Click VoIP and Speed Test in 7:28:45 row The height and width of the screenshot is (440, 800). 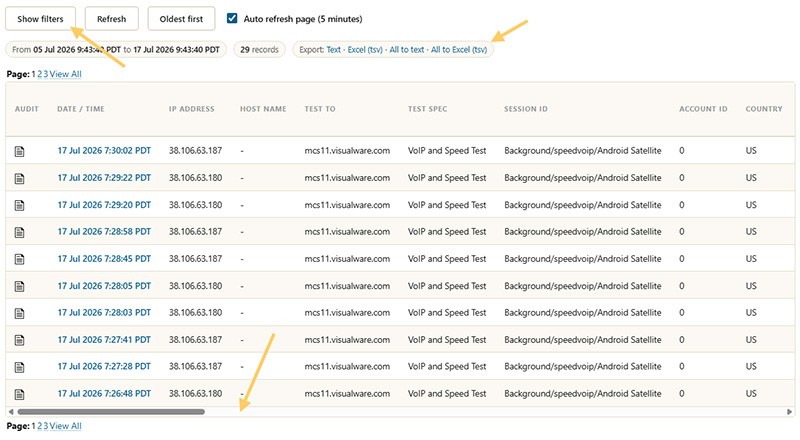(x=447, y=259)
